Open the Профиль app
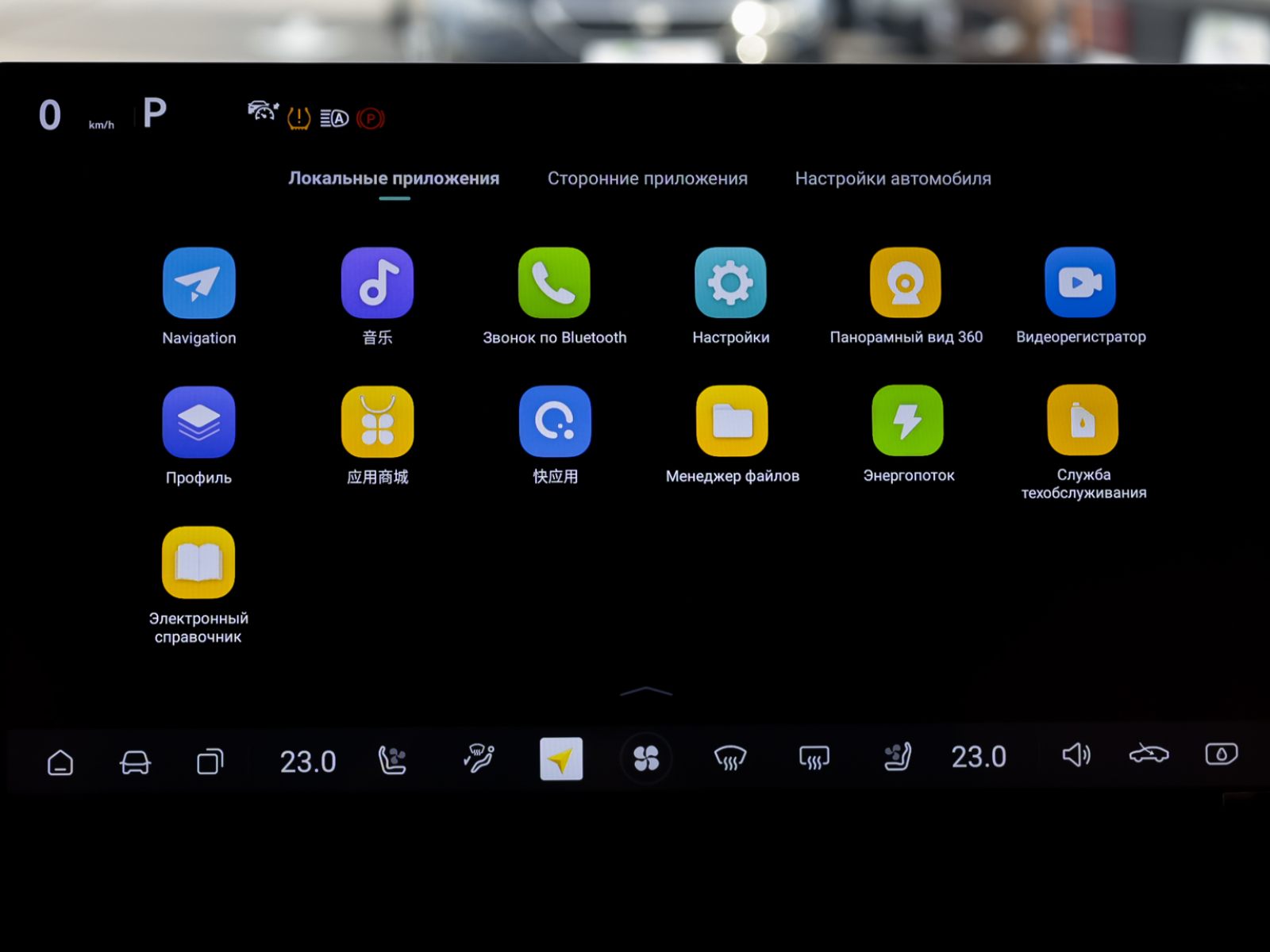 (x=198, y=422)
